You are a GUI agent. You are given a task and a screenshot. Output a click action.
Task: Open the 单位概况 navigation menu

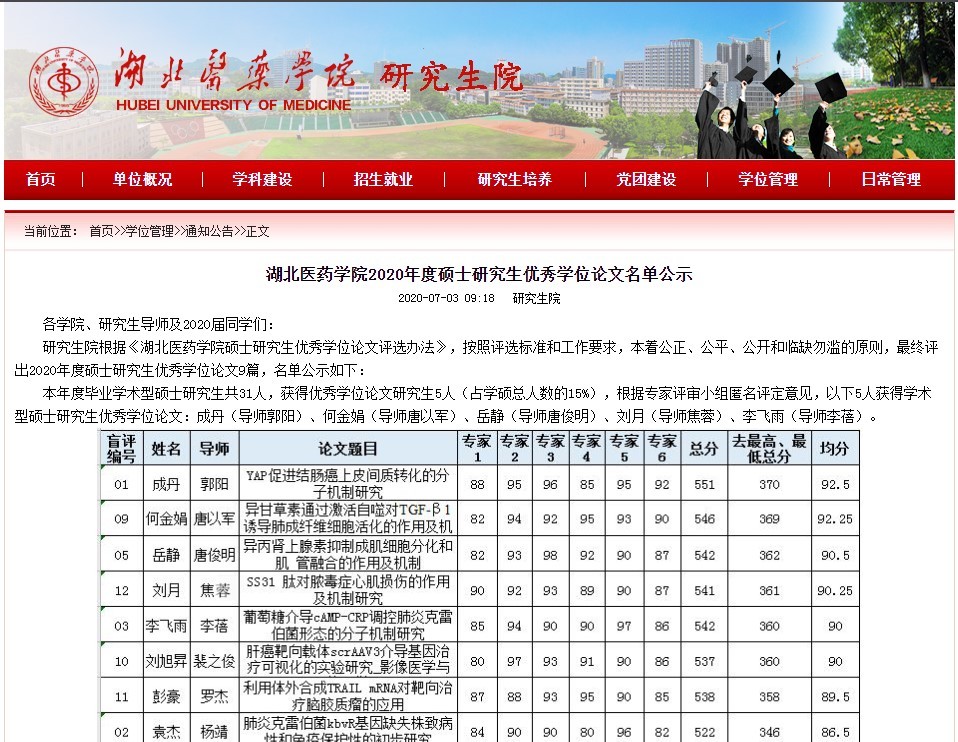(x=142, y=179)
